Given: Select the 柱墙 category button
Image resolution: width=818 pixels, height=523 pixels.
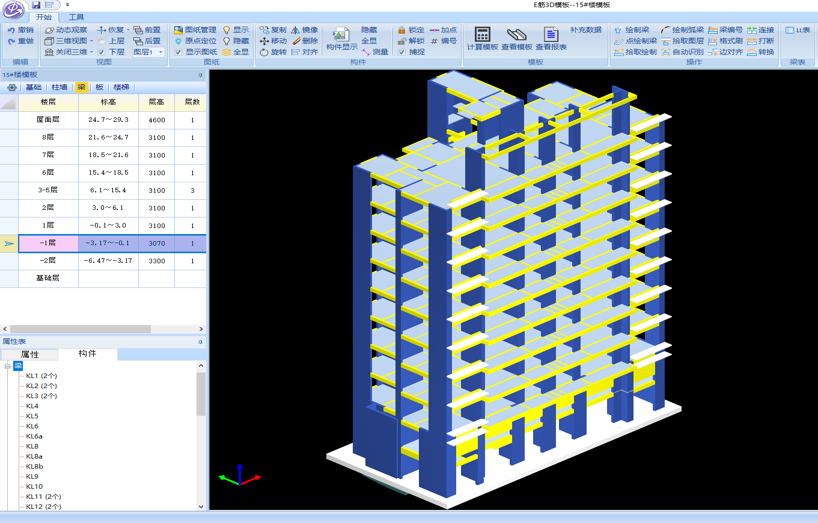Looking at the screenshot, I should pos(59,87).
